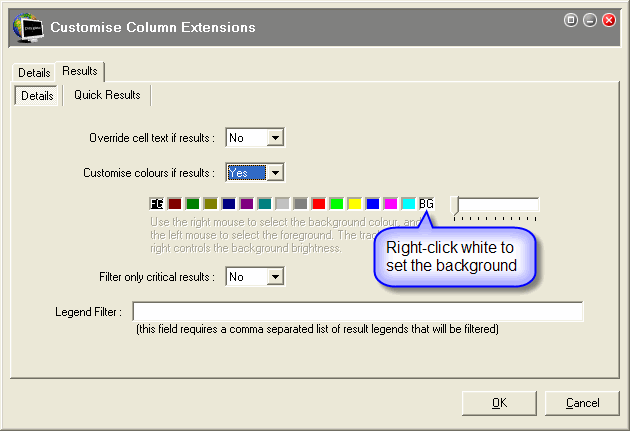Pick the teal colour swatch

[x=265, y=204]
